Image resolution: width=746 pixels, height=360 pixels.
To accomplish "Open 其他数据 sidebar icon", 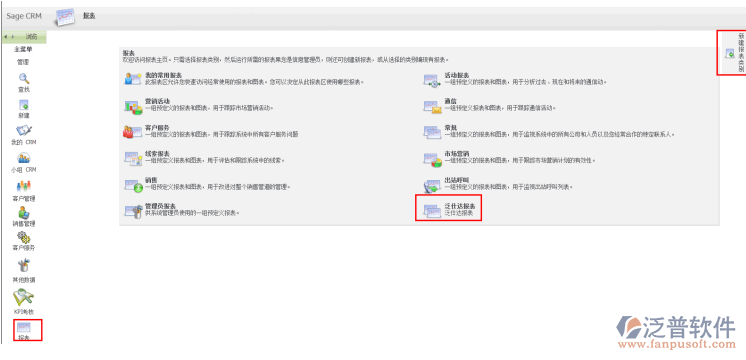I will click(24, 265).
